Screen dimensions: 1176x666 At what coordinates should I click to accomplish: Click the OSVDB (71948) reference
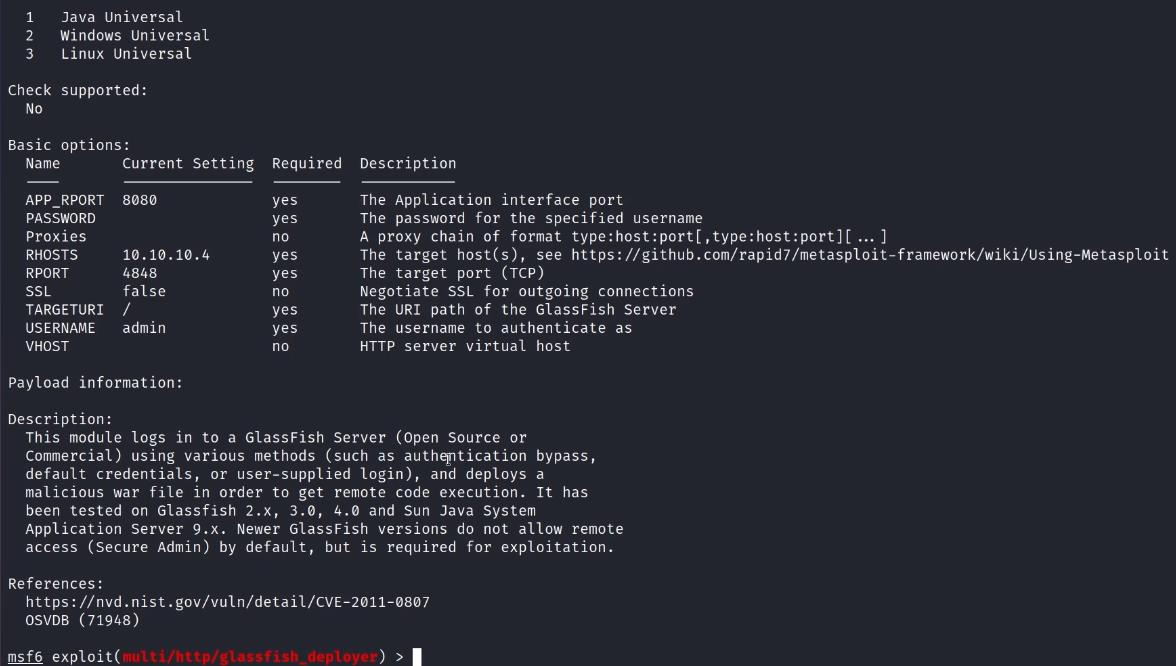pyautogui.click(x=82, y=620)
